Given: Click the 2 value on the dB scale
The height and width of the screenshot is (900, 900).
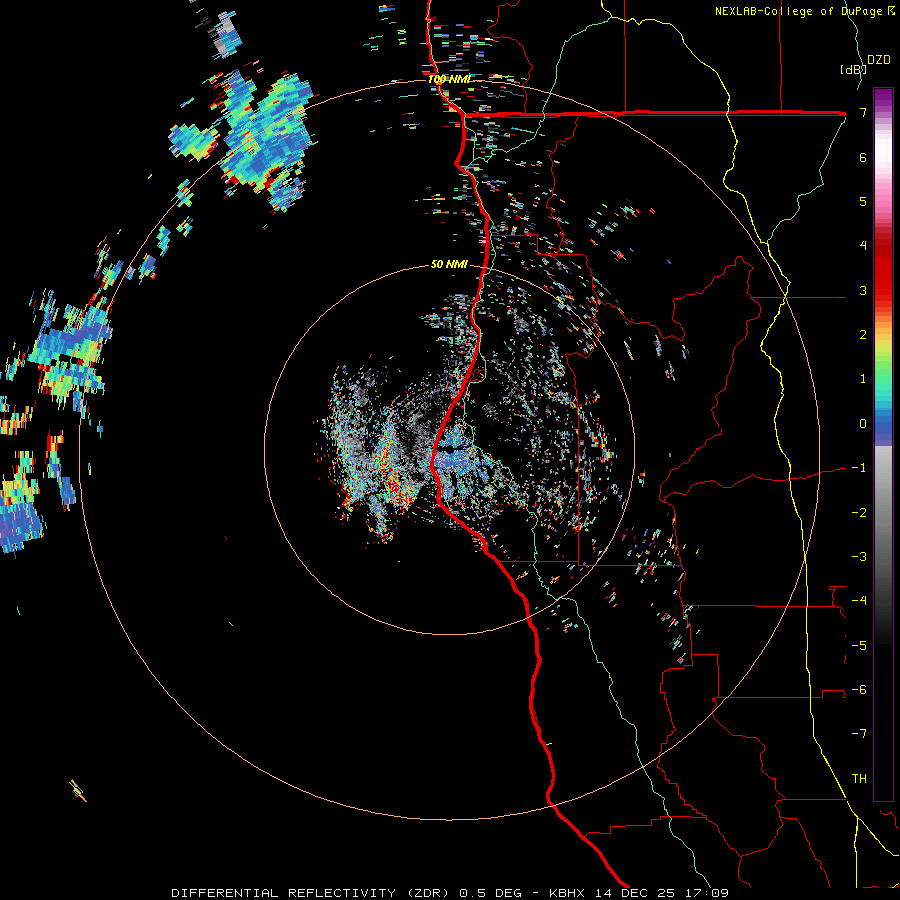Looking at the screenshot, I should point(863,335).
